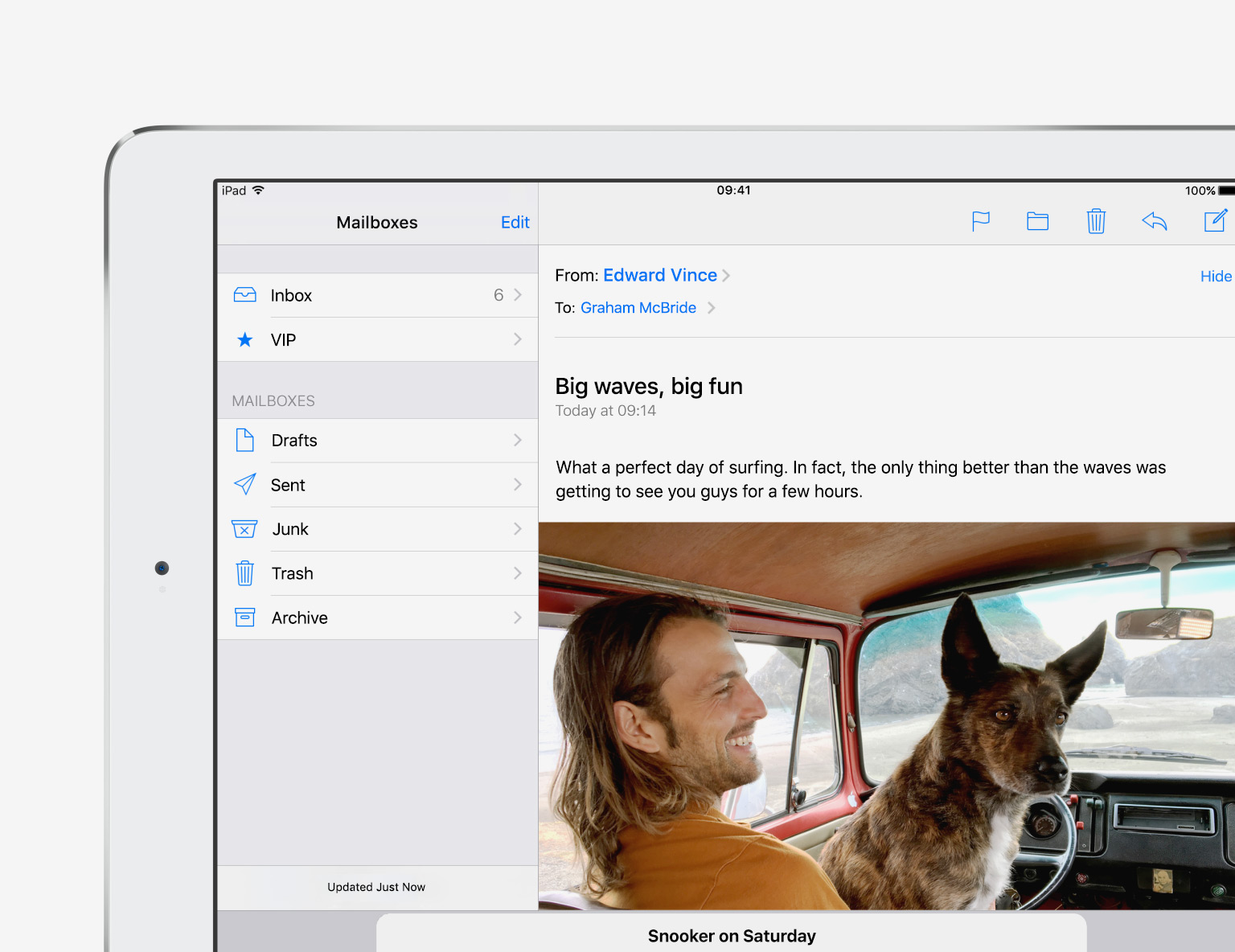Expand recipient Graham McBride chevron
The width and height of the screenshot is (1235, 952).
711,308
